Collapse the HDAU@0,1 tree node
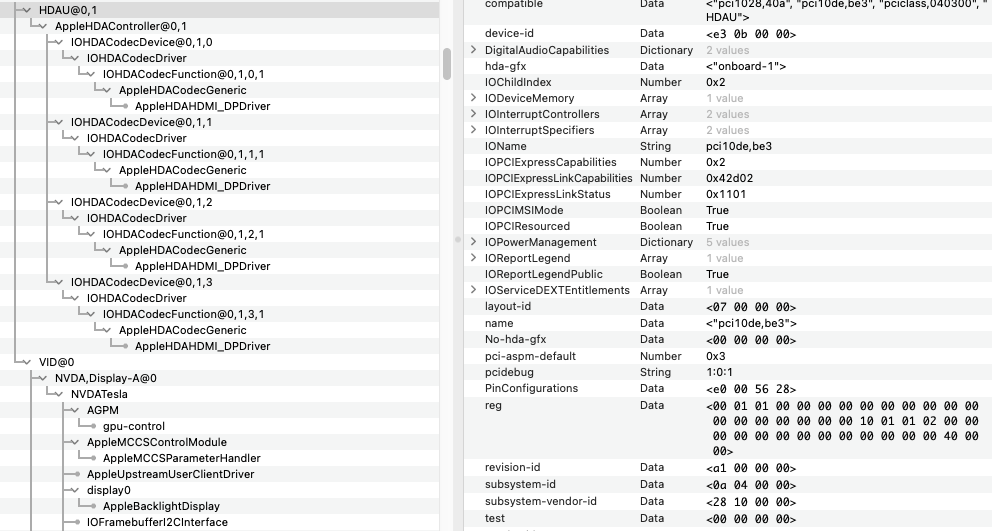The image size is (992, 531). coord(27,10)
